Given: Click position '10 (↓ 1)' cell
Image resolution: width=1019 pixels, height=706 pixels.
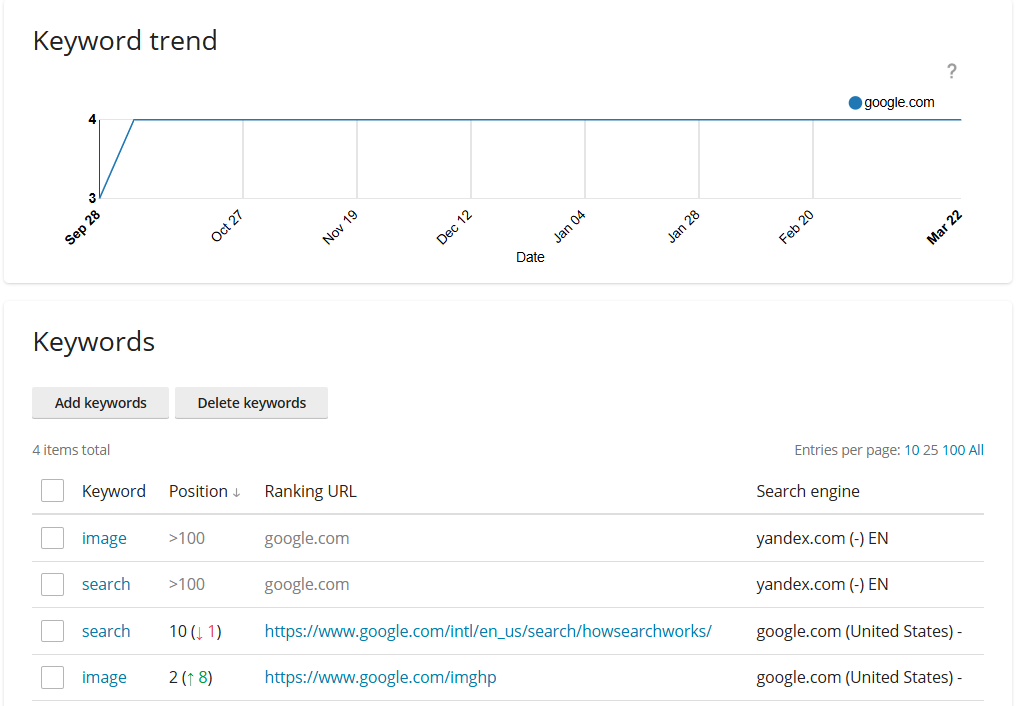Looking at the screenshot, I should coord(195,631).
